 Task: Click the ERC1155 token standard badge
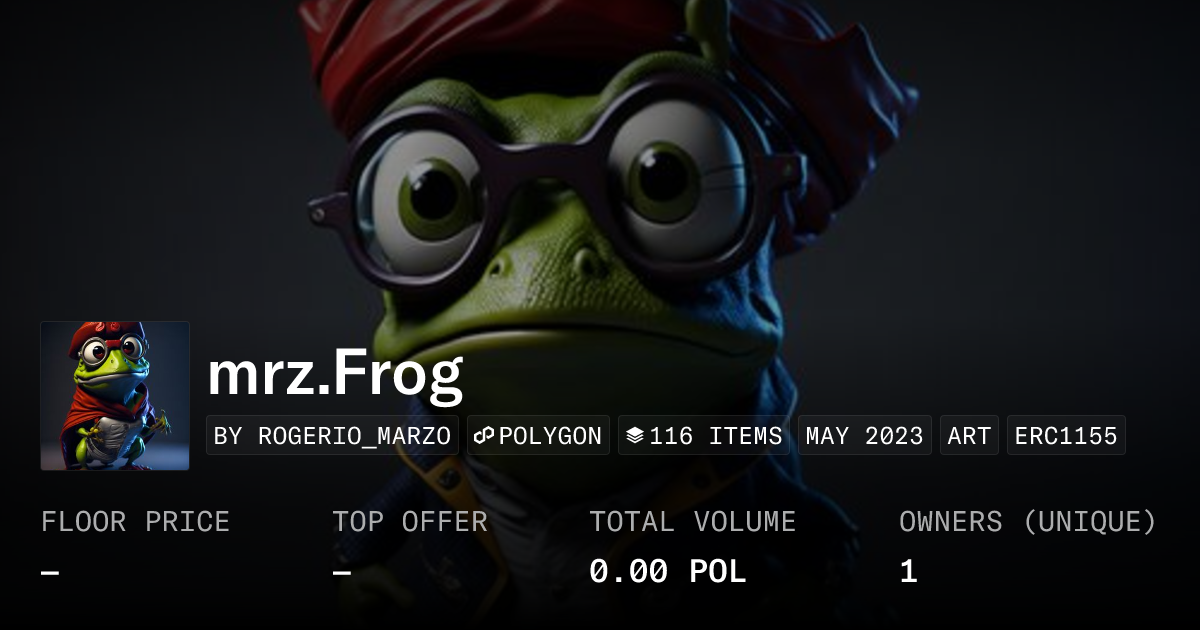1066,436
